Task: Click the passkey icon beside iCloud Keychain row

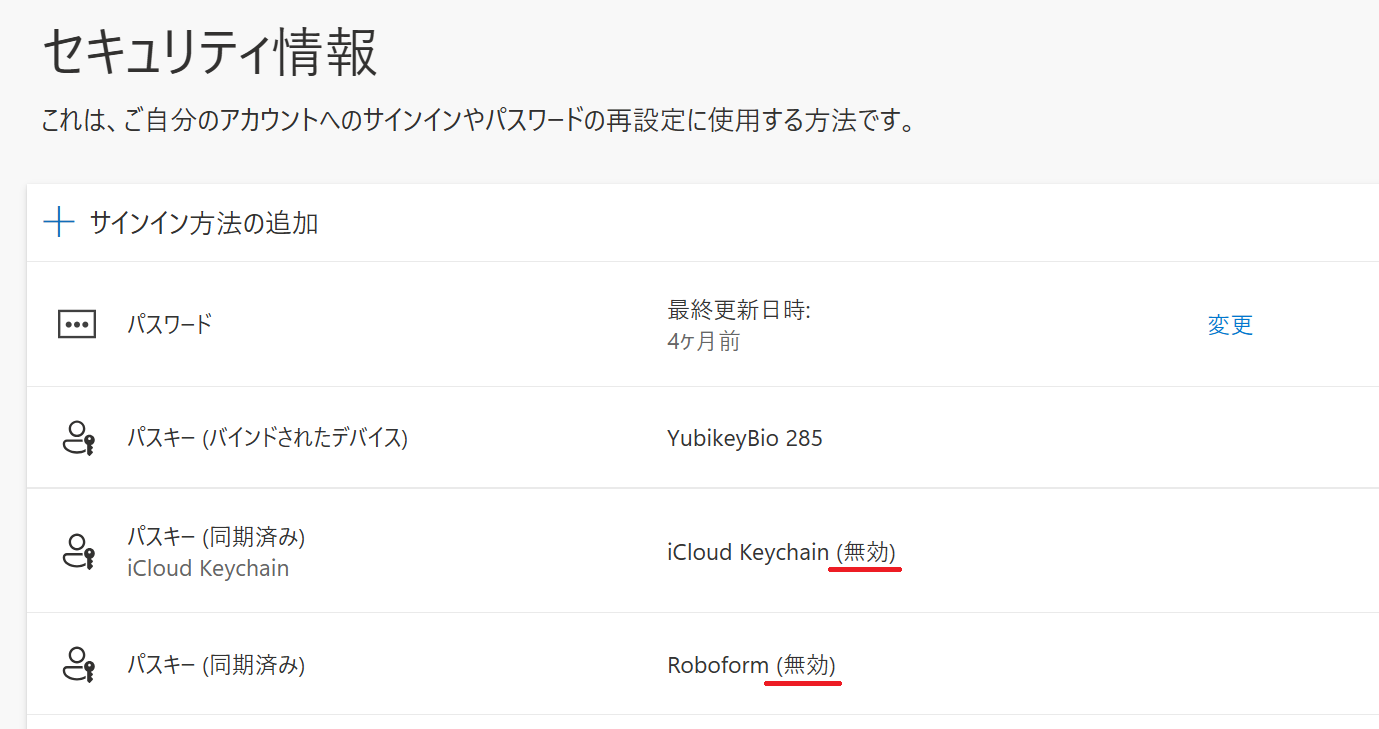Action: click(78, 551)
